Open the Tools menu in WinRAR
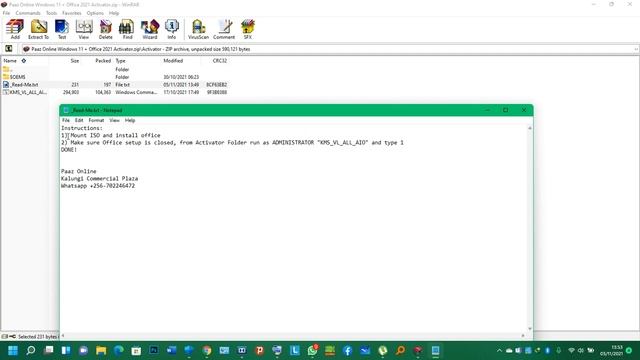This screenshot has width=640, height=360. (51, 13)
